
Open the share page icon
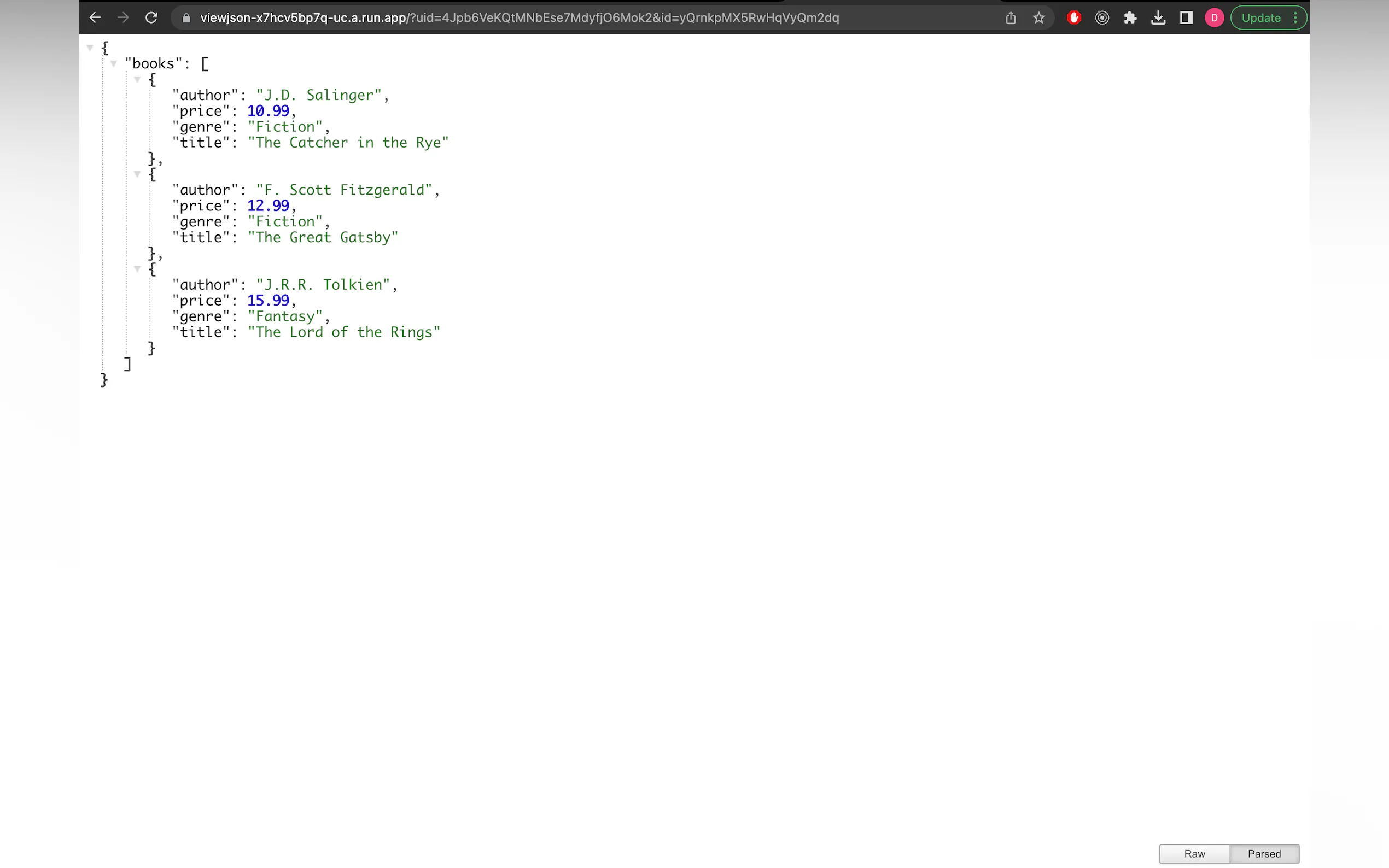tap(1011, 18)
